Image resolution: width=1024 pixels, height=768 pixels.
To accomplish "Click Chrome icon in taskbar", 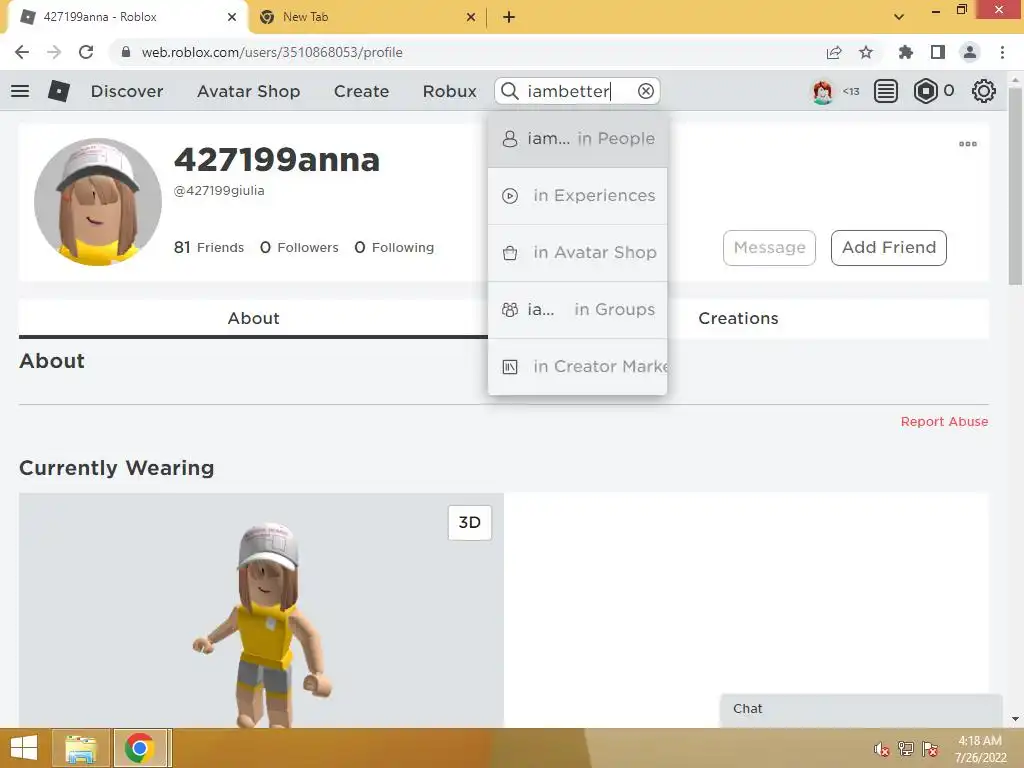I will [140, 748].
